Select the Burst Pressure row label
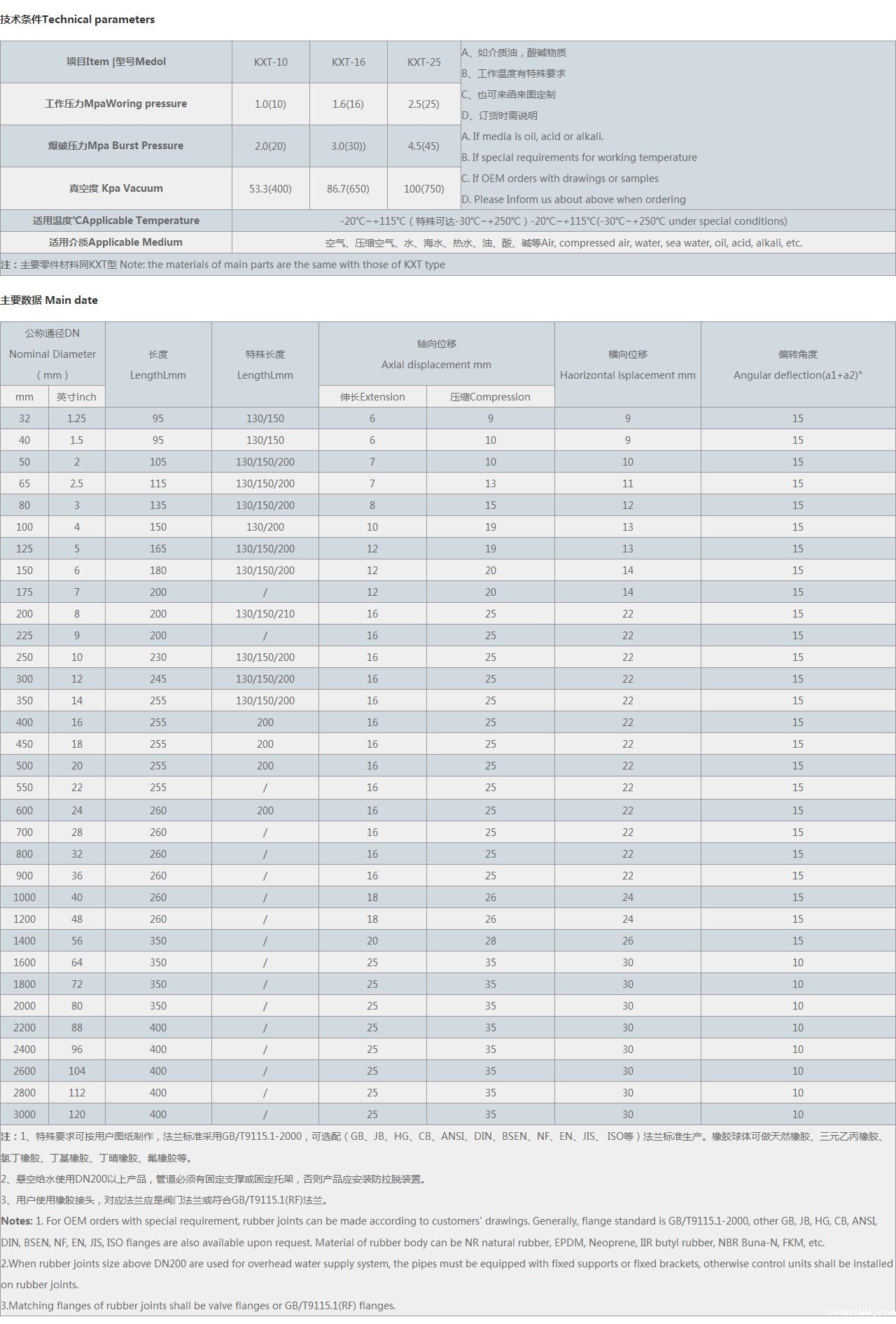Screen dimensions: 896x1324 (x=115, y=146)
